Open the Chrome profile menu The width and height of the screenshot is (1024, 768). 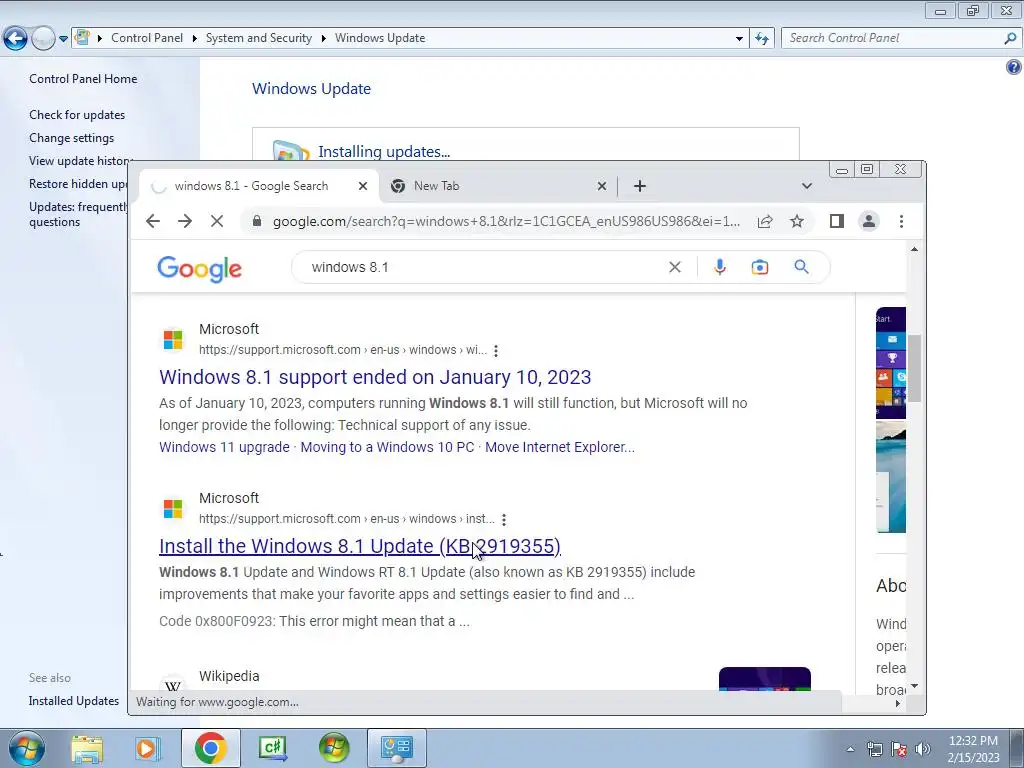[869, 221]
